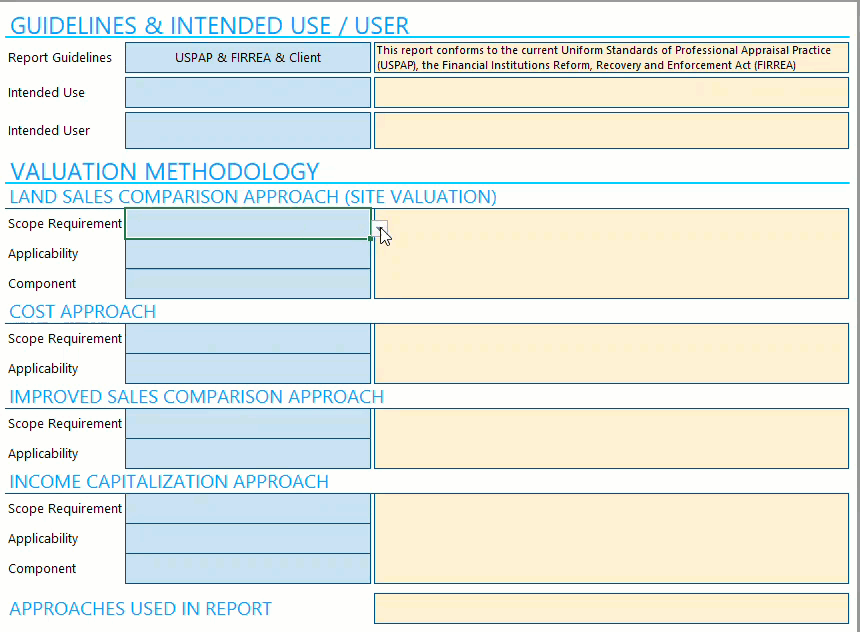Click the Land Sales Applicability label

pyautogui.click(x=43, y=254)
